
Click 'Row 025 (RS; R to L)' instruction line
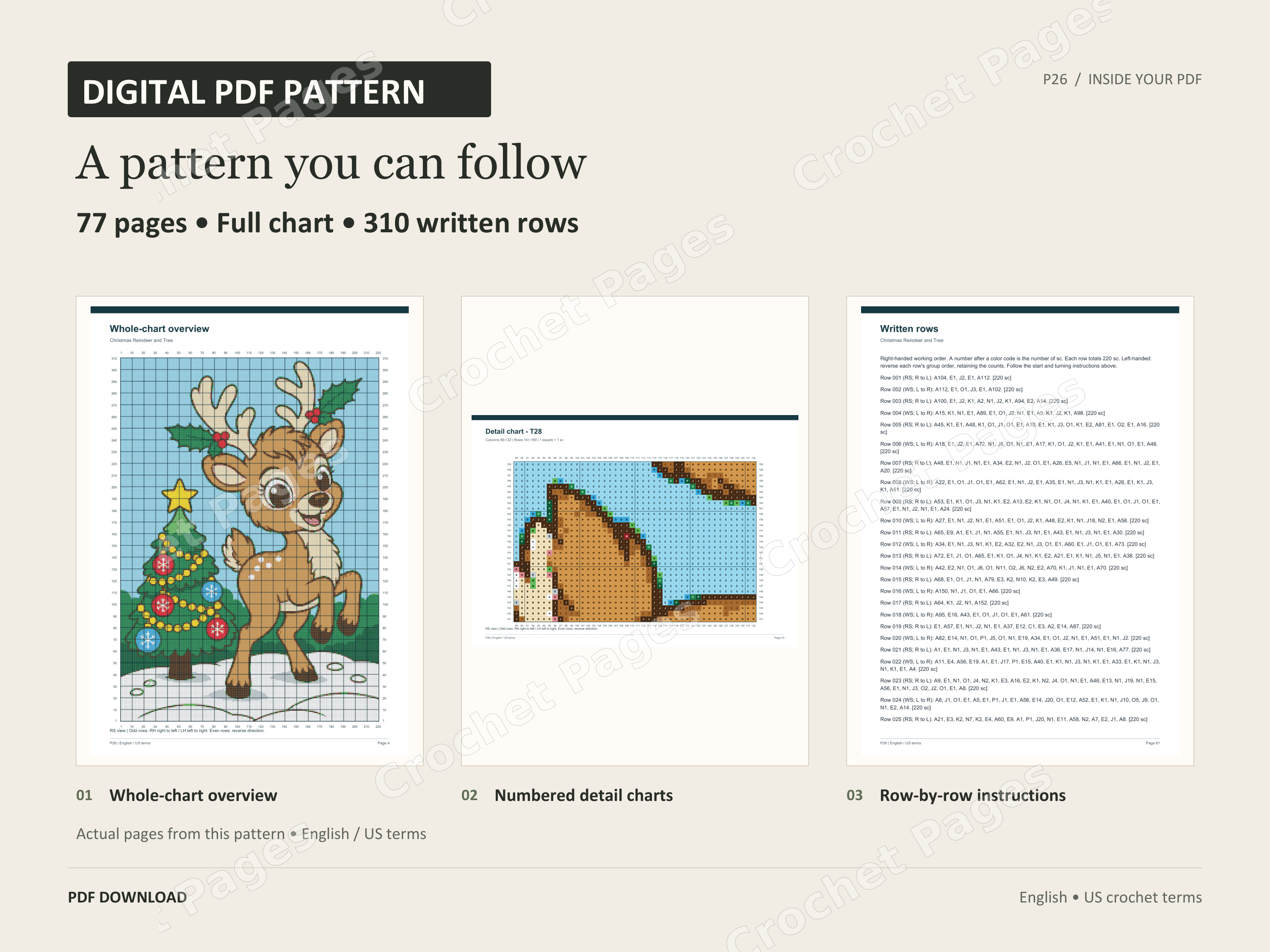tap(1013, 719)
